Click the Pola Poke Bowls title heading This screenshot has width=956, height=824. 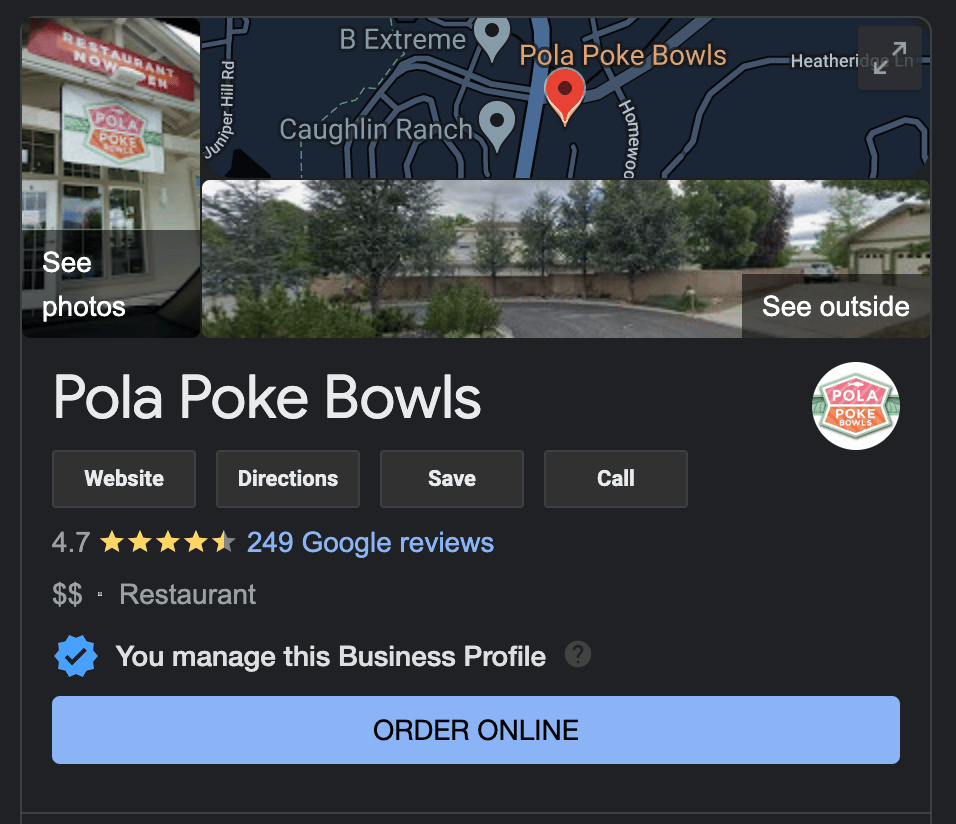click(267, 398)
